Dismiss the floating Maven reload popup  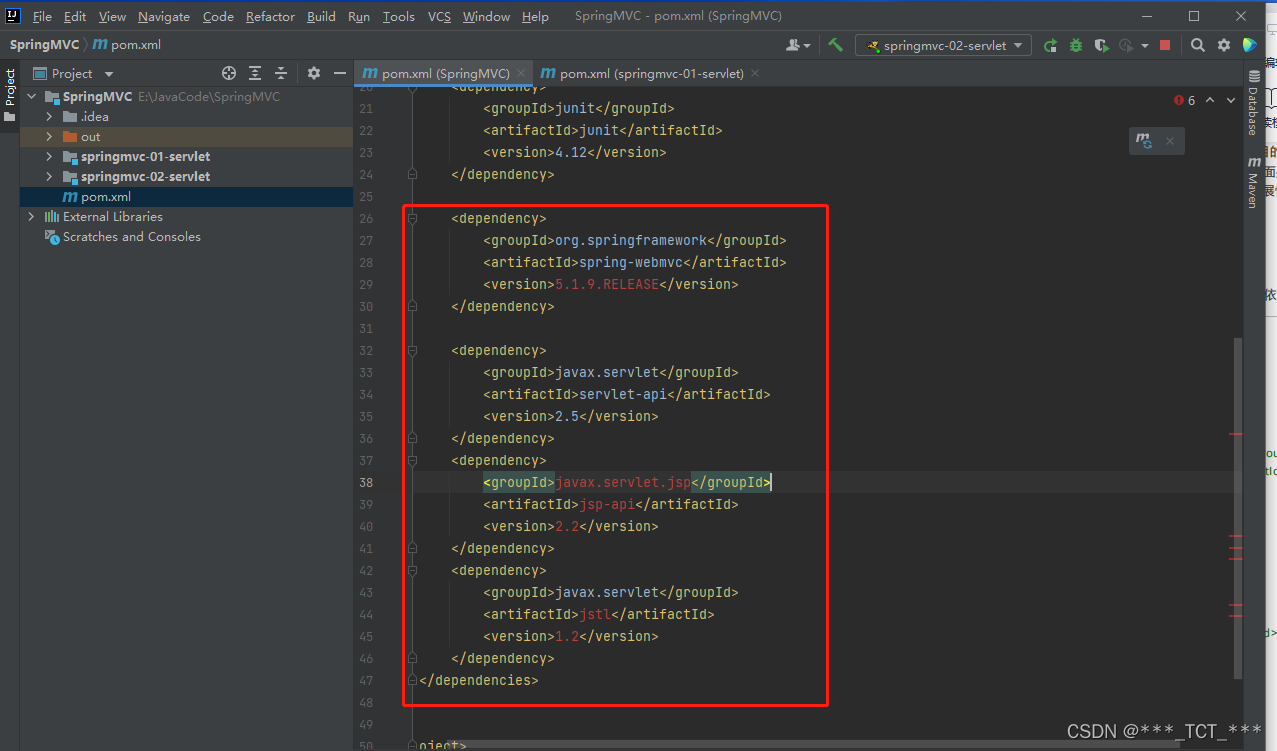pyautogui.click(x=1170, y=141)
